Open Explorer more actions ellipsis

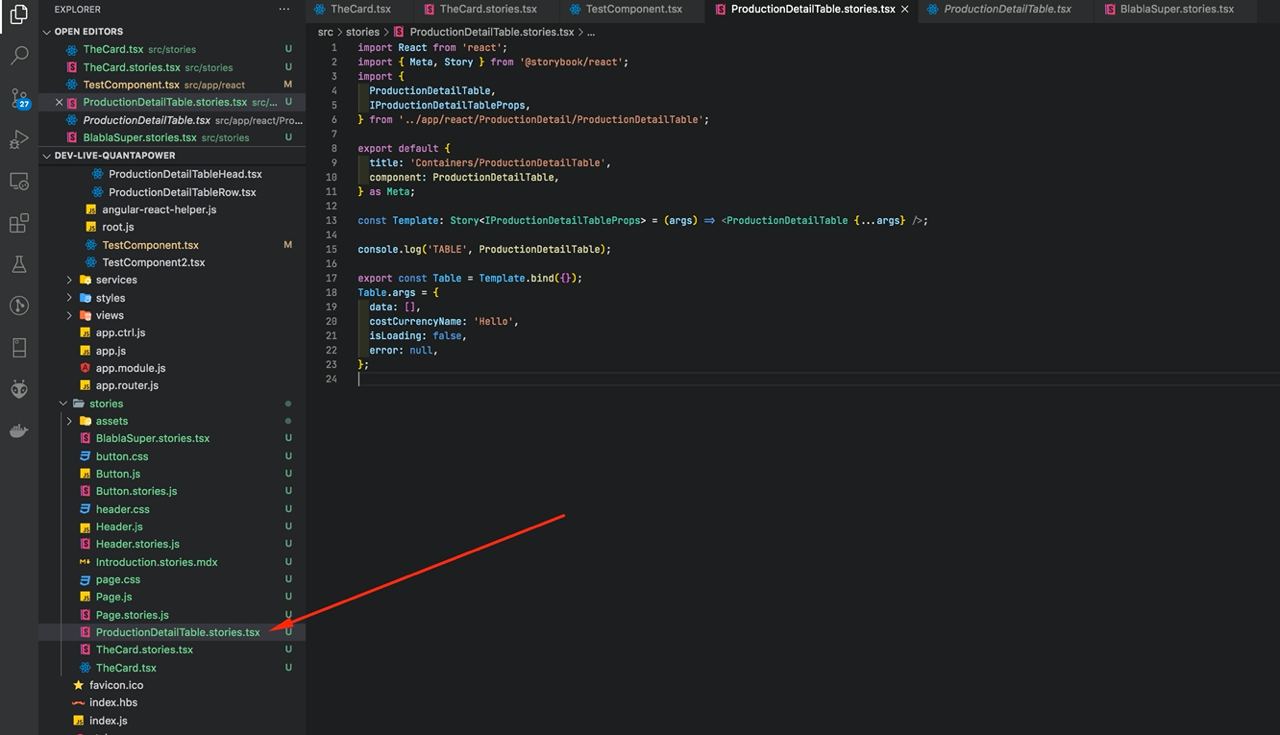point(284,9)
